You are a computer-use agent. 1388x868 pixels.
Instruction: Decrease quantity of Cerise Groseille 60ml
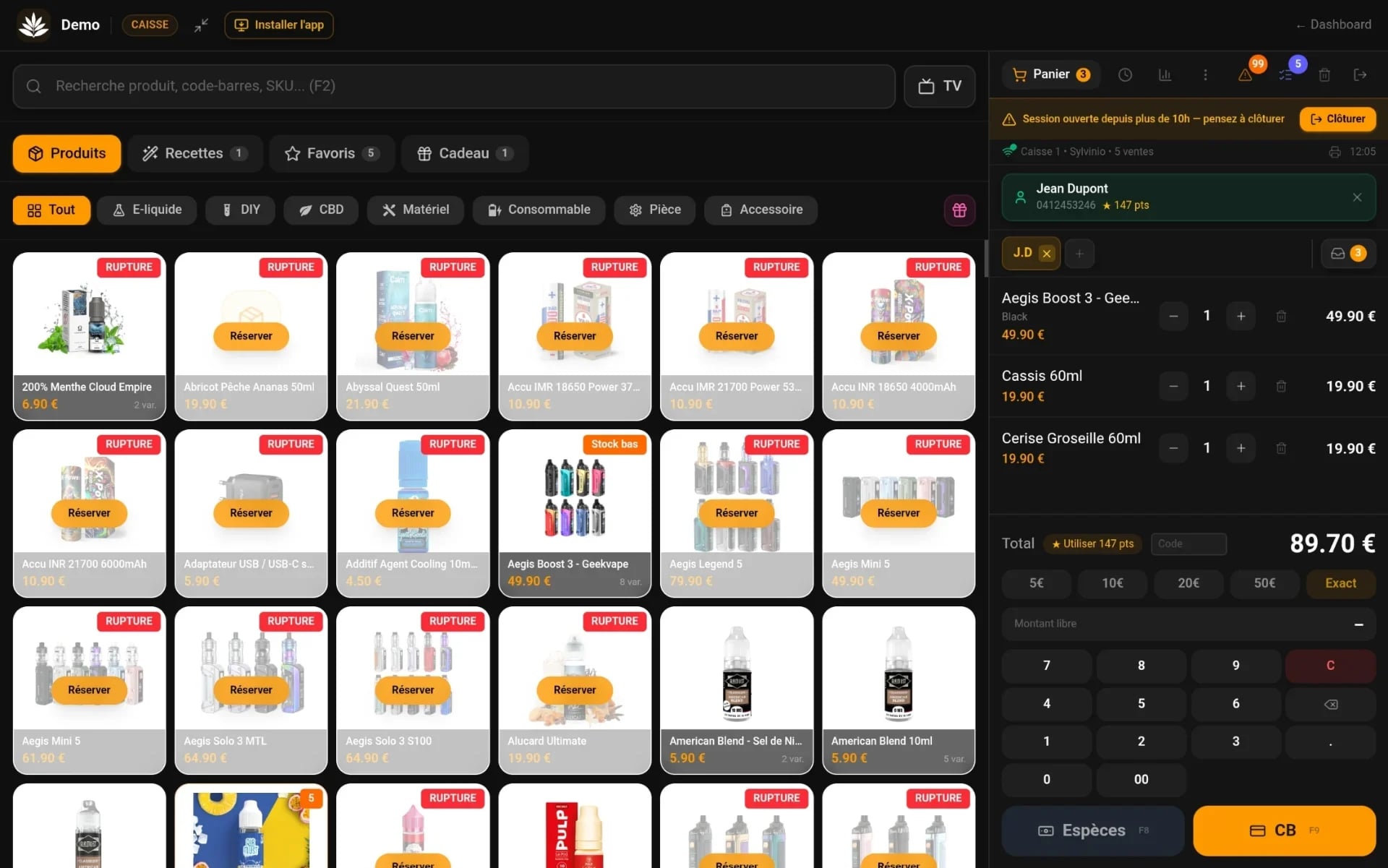[1173, 448]
